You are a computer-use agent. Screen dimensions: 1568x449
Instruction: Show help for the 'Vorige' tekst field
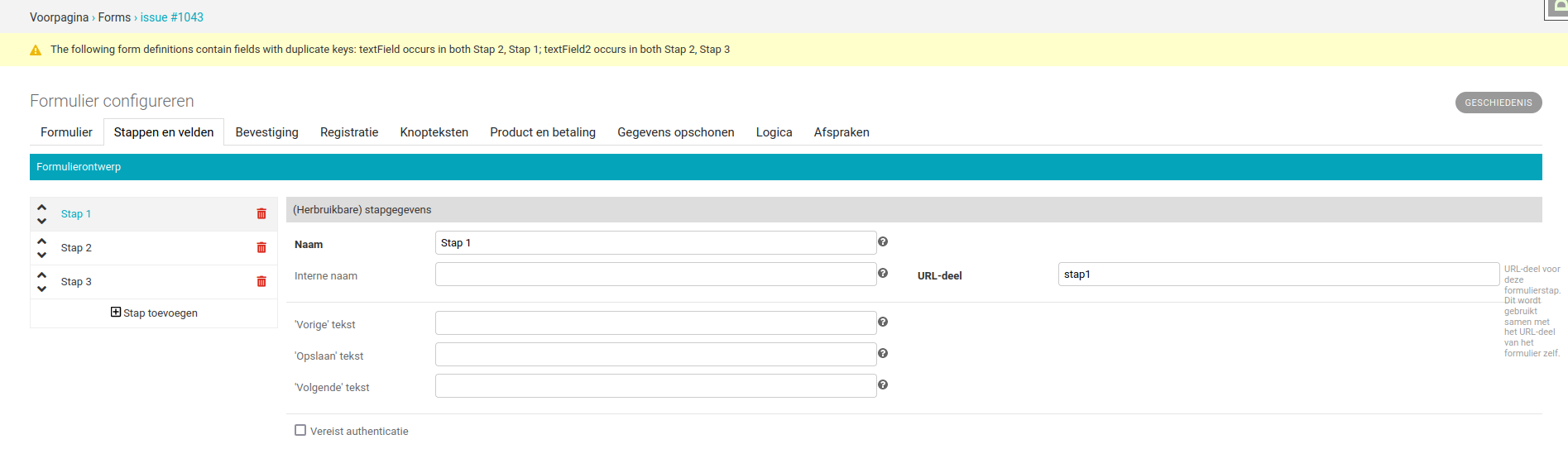(883, 322)
